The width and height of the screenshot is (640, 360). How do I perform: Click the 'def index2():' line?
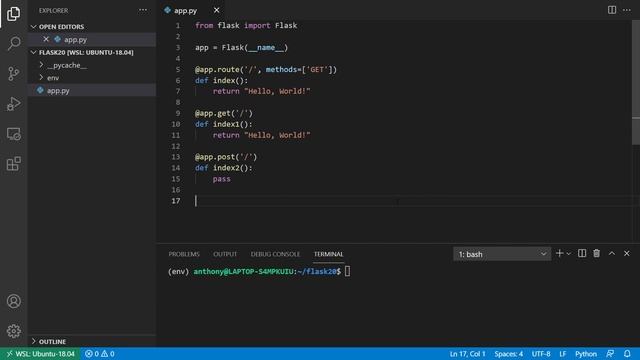pos(224,168)
